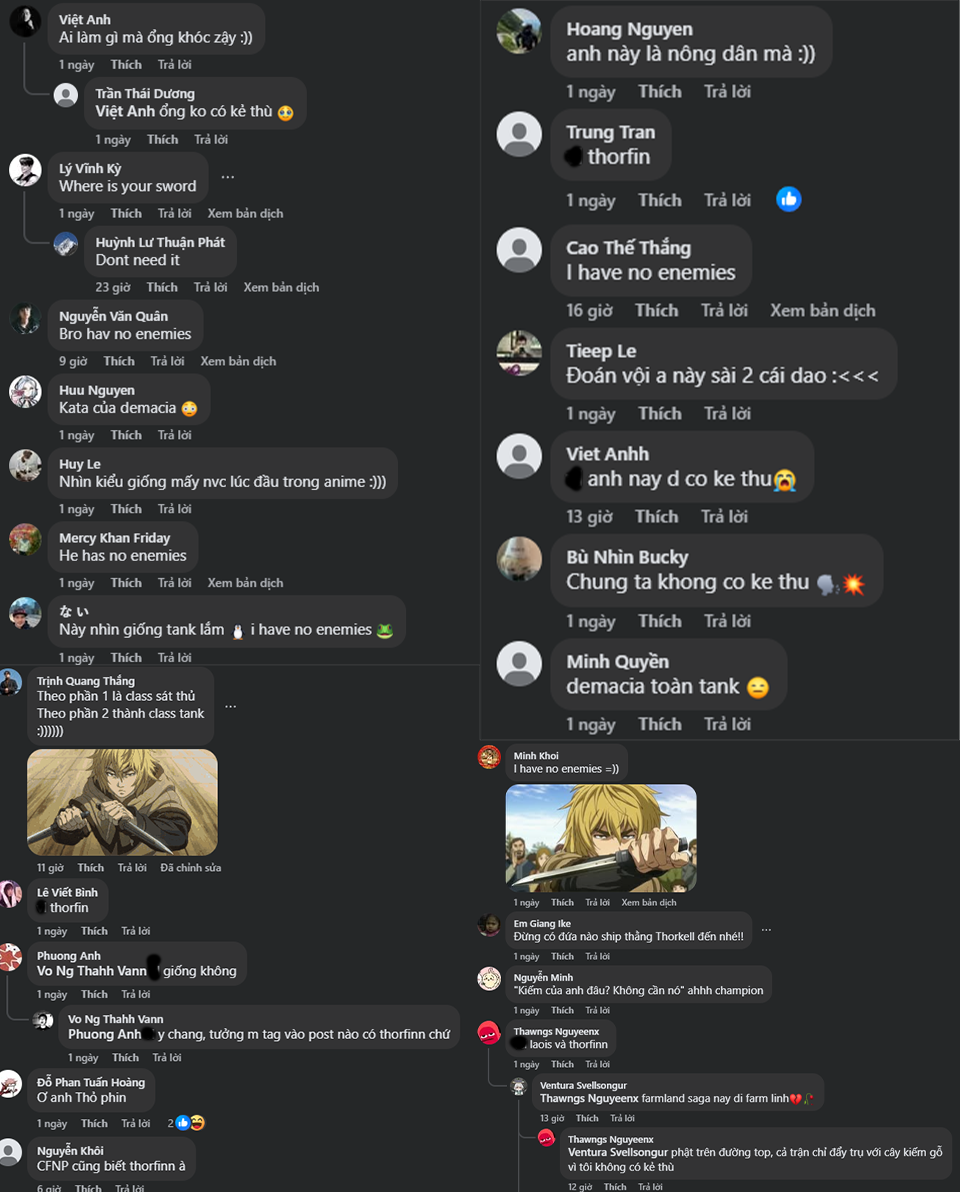Click the blue like reaction under Trung Tran's comment
This screenshot has width=960, height=1192.
788,199
